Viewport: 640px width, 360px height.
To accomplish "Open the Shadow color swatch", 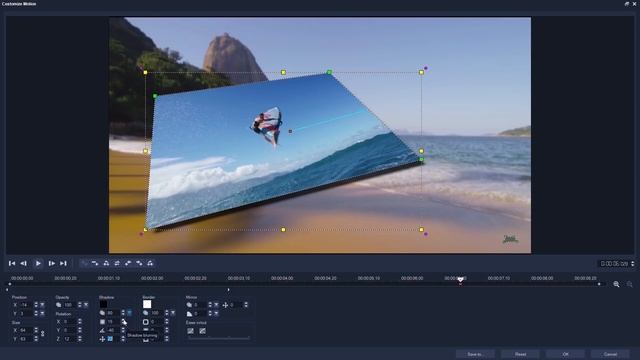I will click(103, 304).
